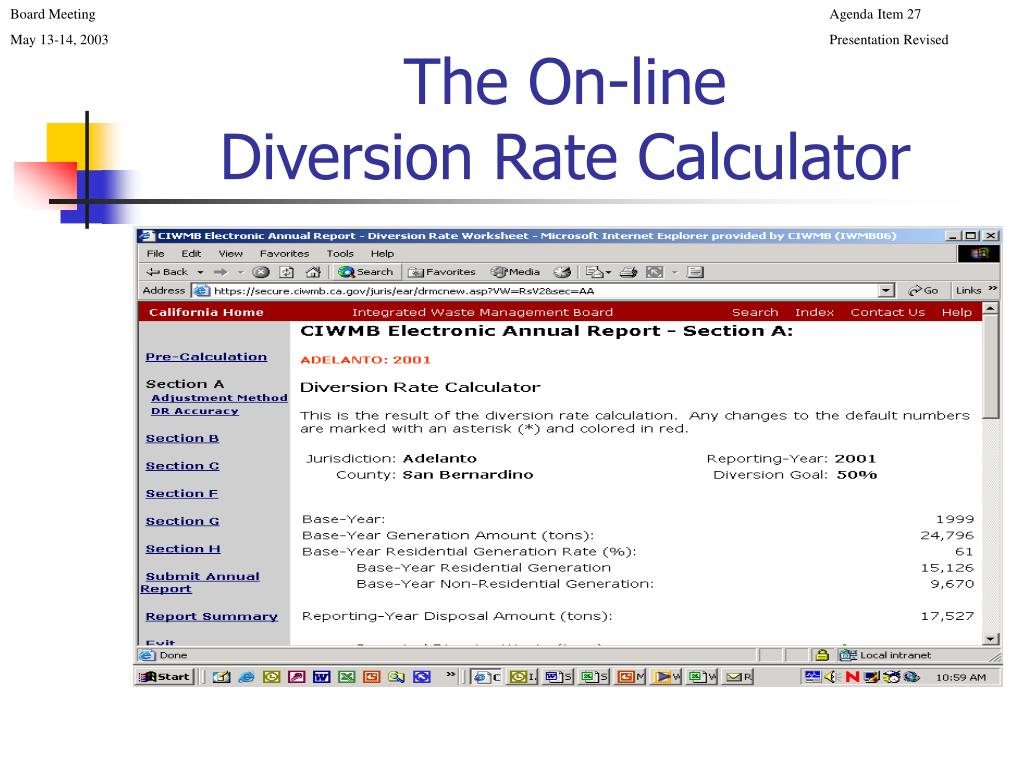
Task: Click the Home icon in toolbar
Action: tap(313, 272)
